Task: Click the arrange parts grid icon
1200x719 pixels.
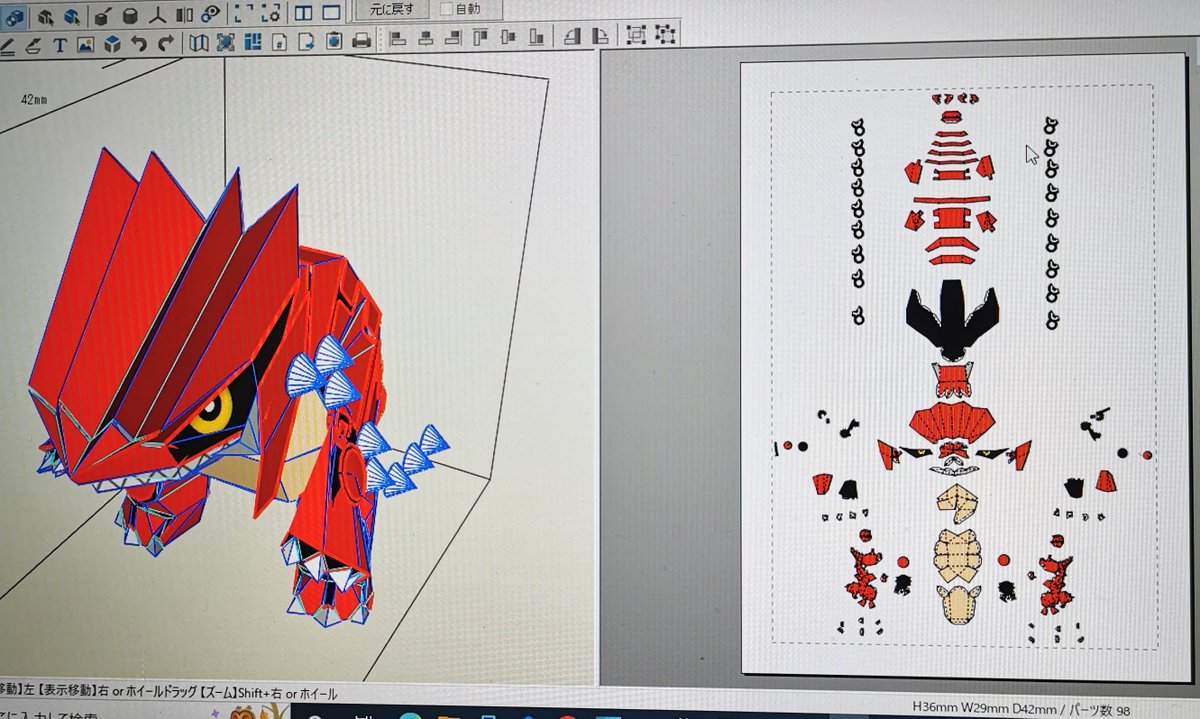Action: (x=252, y=41)
